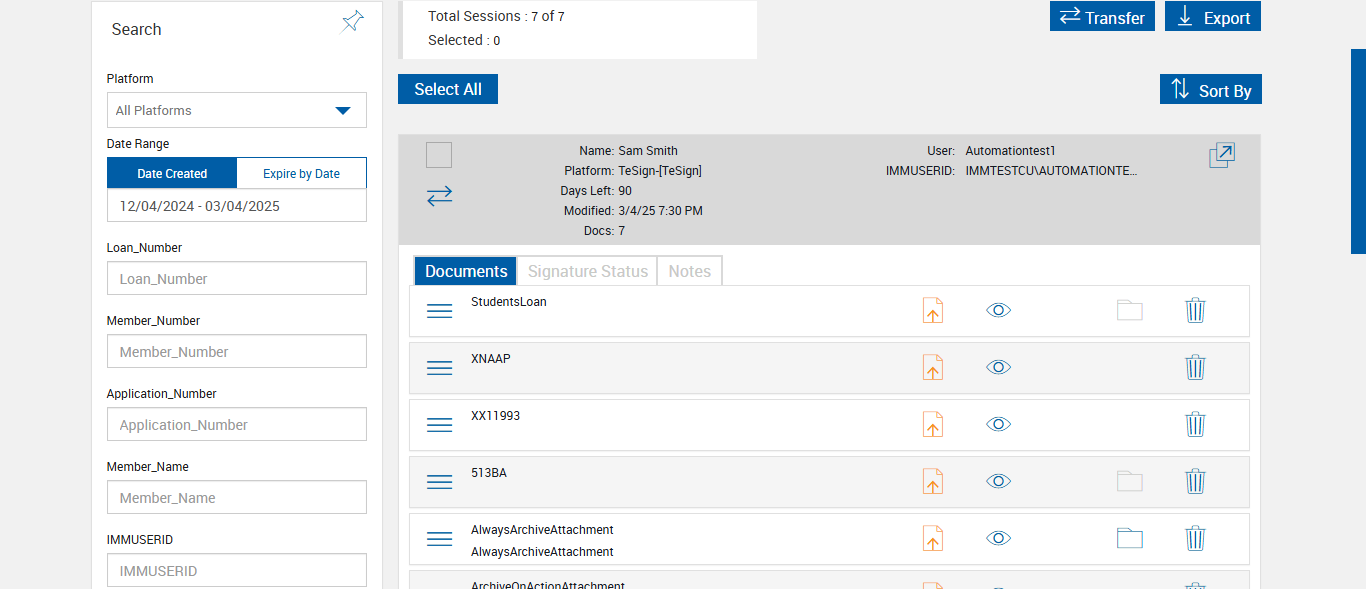
Task: Click the XNAAP document name
Action: [x=491, y=359]
